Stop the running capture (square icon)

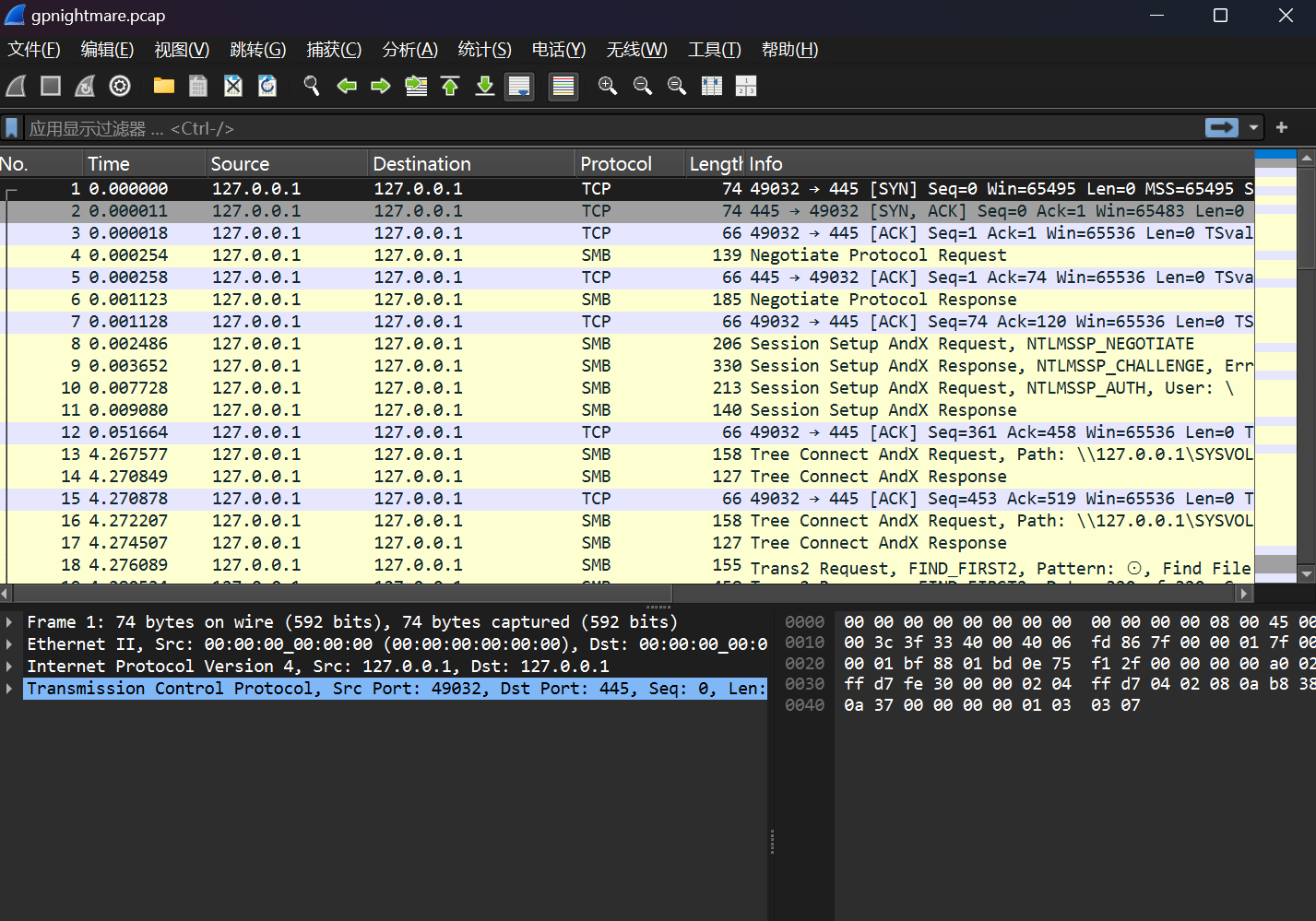click(x=51, y=86)
